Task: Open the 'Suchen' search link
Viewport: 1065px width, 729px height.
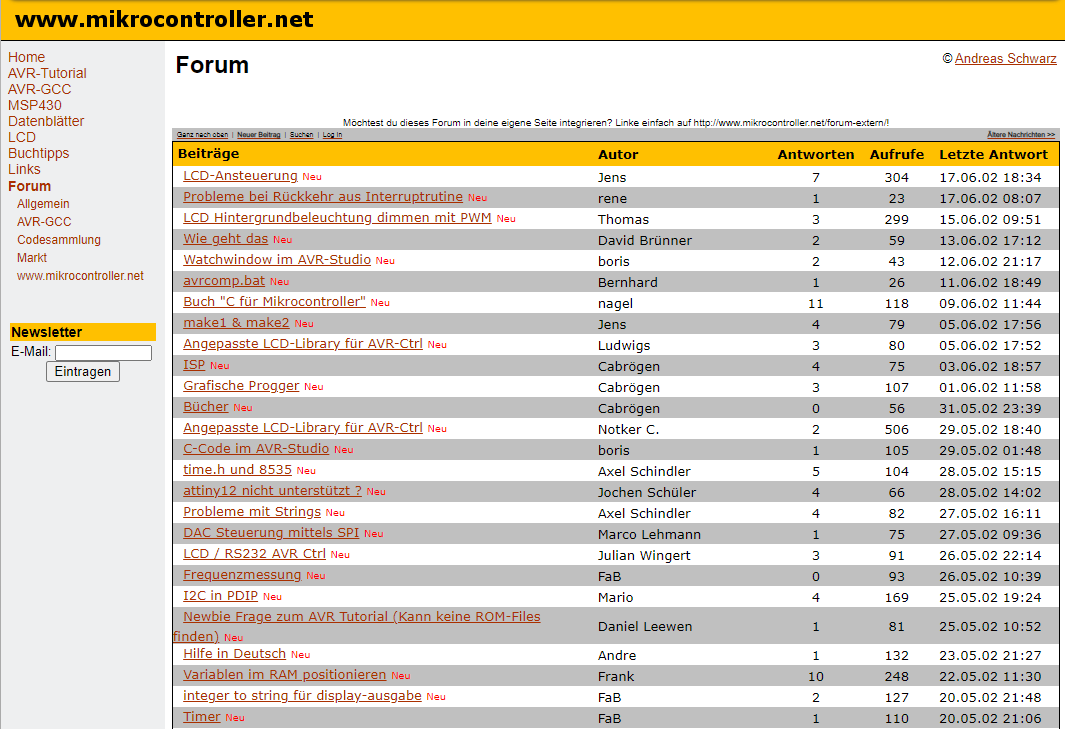Action: [302, 135]
